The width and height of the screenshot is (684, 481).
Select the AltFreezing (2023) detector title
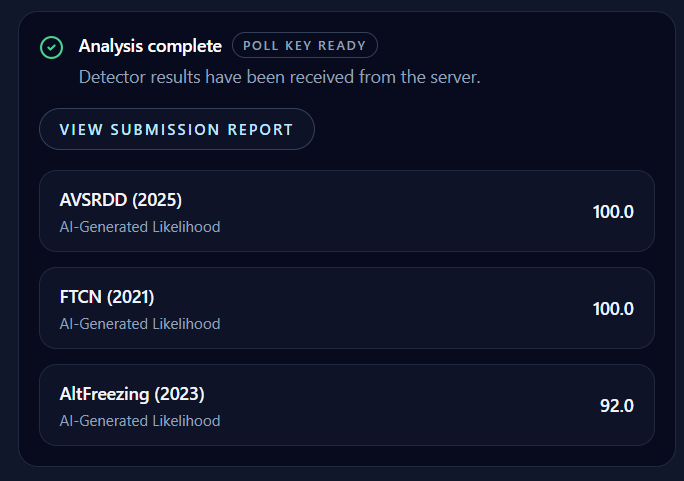[132, 393]
